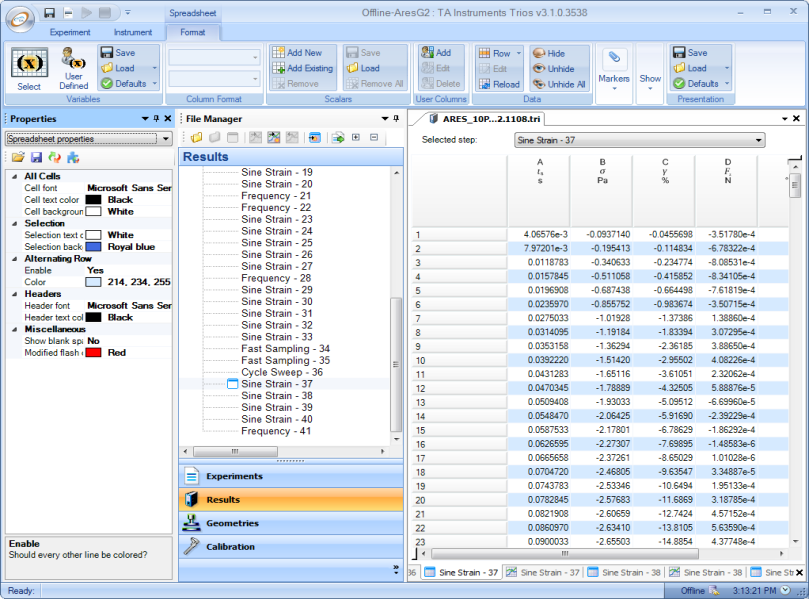Image resolution: width=809 pixels, height=599 pixels.
Task: Click the expand all icon in File Manager
Action: pos(356,137)
